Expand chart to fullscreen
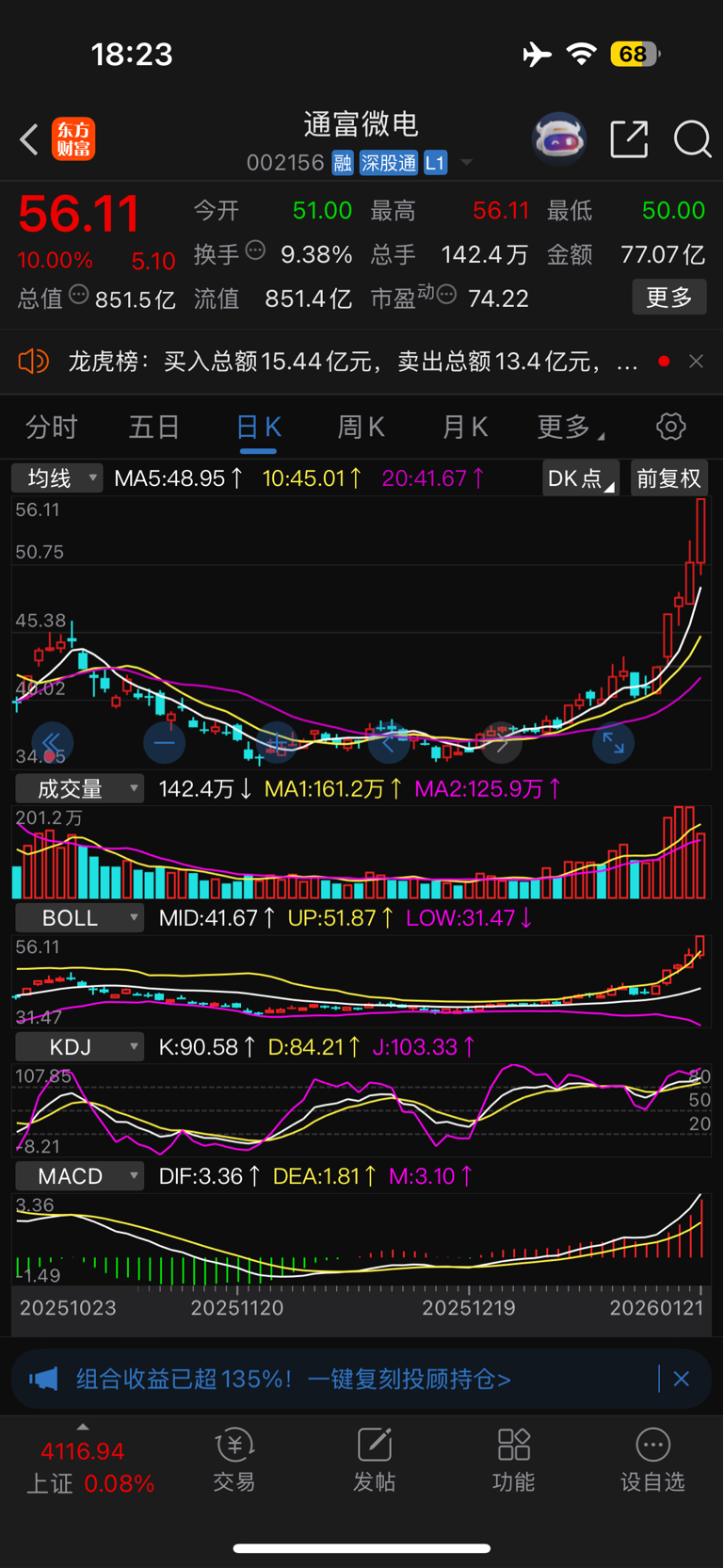This screenshot has height=1568, width=724. [x=613, y=743]
